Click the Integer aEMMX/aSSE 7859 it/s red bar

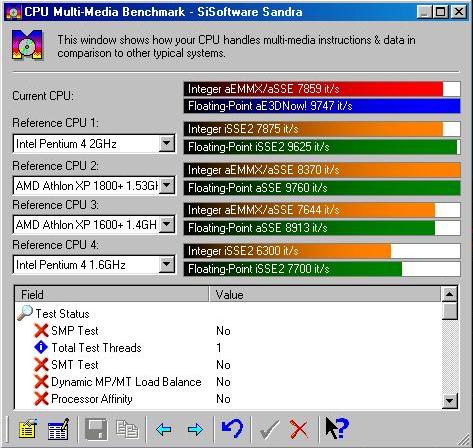pyautogui.click(x=322, y=89)
